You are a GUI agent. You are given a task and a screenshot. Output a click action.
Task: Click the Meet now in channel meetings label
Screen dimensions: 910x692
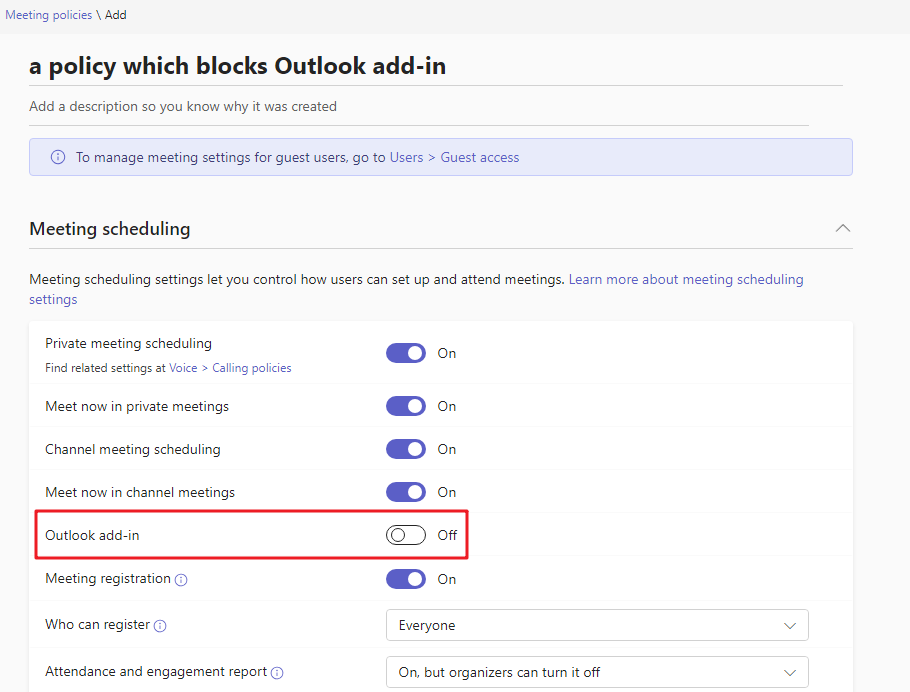[140, 492]
